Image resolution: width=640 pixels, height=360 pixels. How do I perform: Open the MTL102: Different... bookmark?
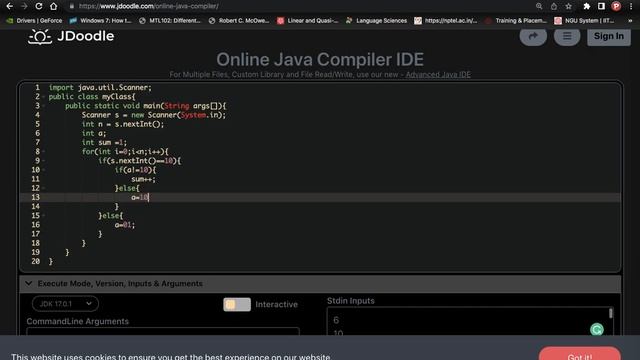[170, 20]
